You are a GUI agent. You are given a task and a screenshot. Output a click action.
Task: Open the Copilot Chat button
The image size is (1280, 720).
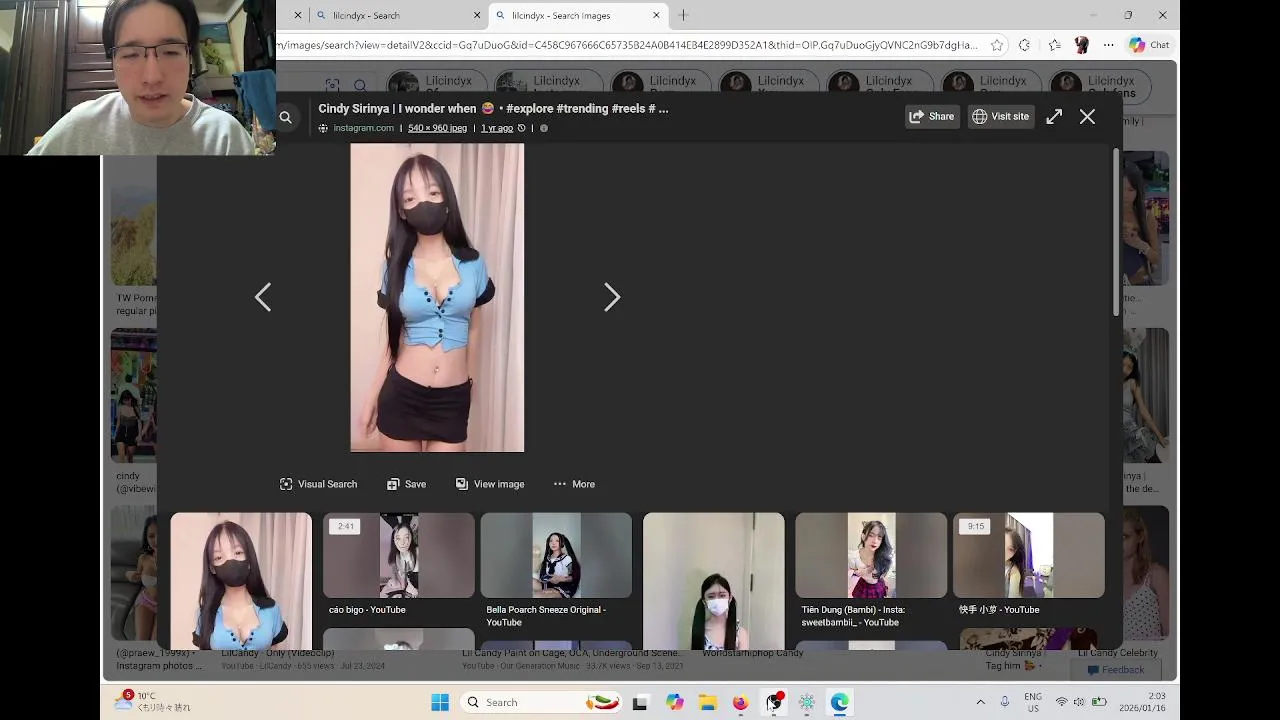pos(1149,45)
